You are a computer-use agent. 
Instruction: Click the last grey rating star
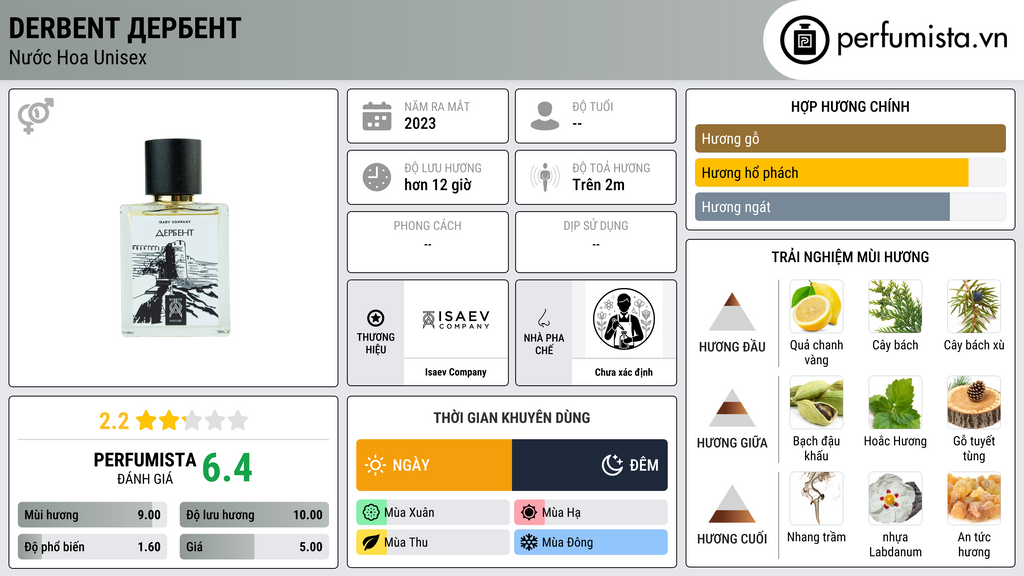[x=238, y=420]
